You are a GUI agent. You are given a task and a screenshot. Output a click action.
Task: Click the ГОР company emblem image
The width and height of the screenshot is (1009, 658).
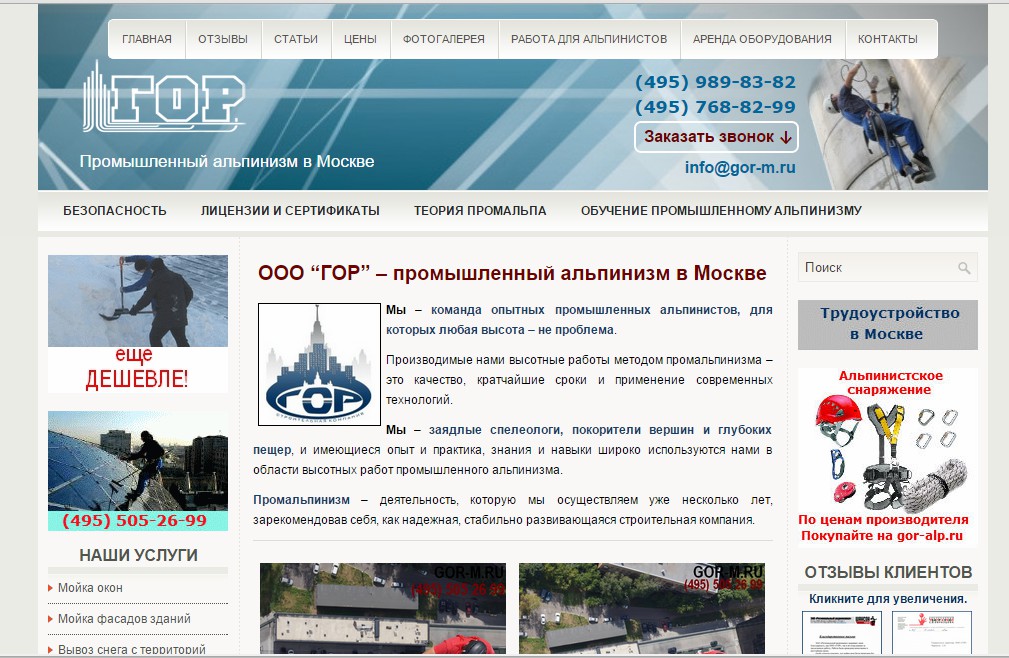tap(319, 365)
